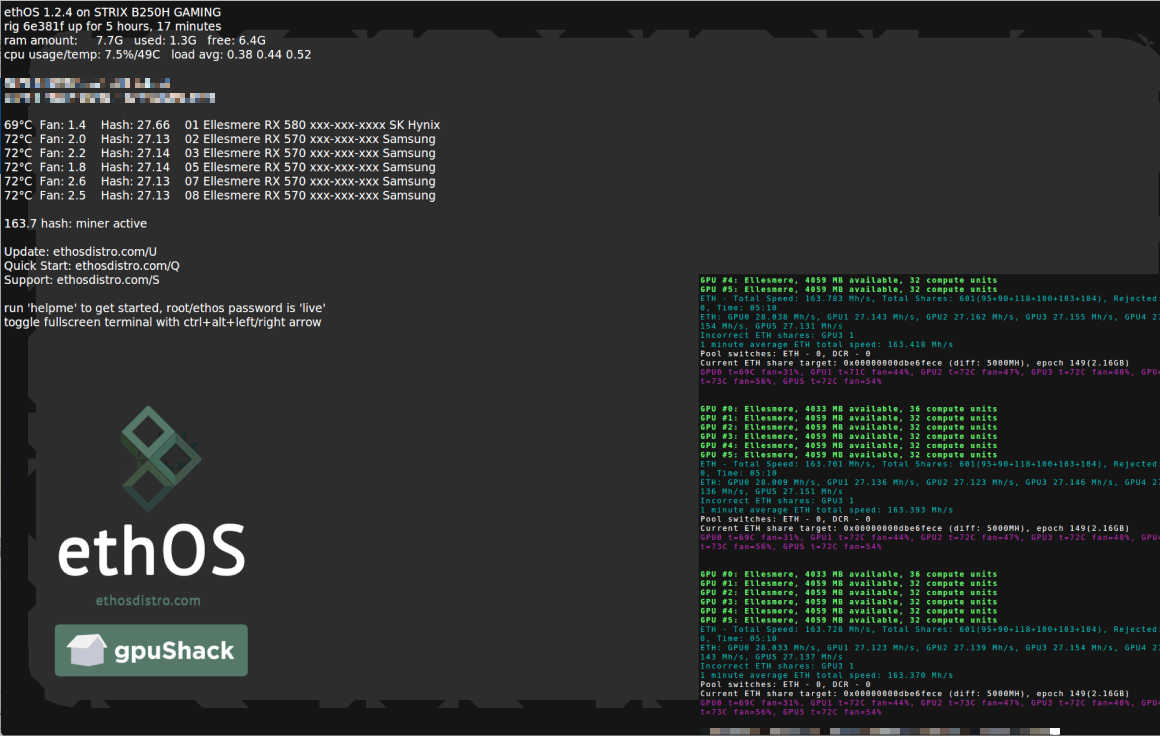Select row '01 Ellesmere RX 580 SK Hynix'

click(x=222, y=125)
